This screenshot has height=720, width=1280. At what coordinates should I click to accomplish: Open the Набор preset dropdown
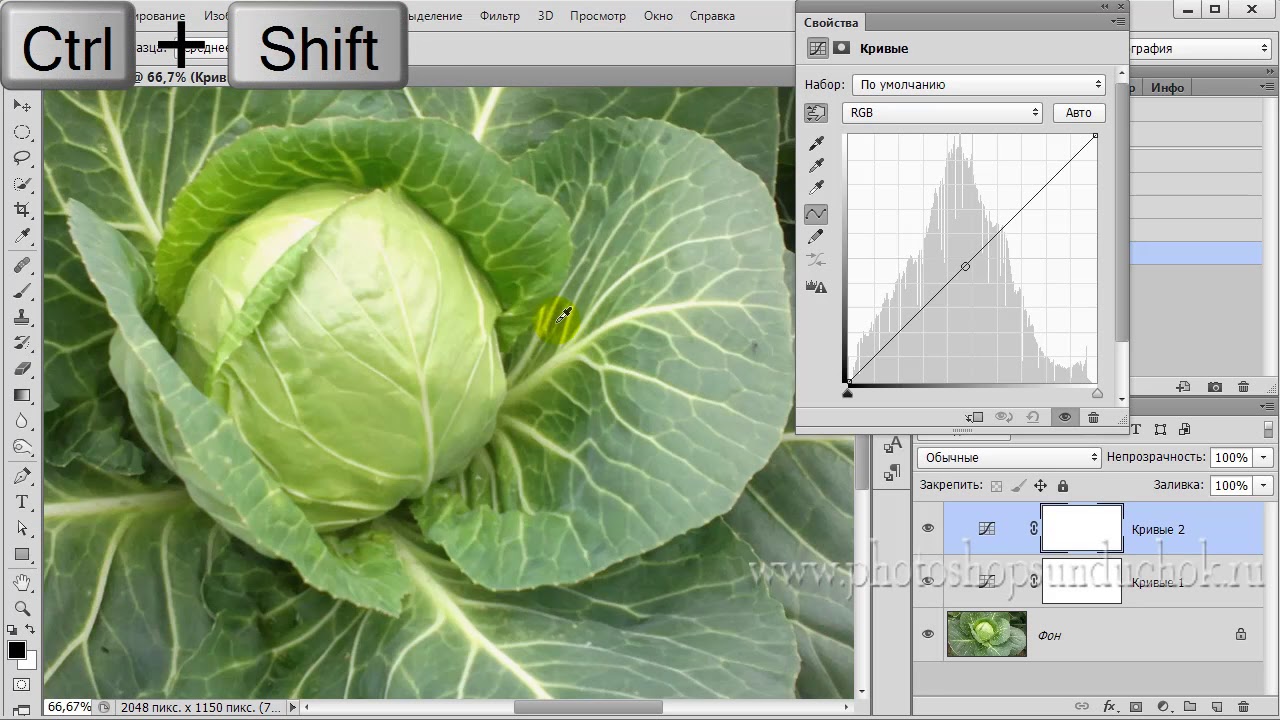tap(978, 85)
